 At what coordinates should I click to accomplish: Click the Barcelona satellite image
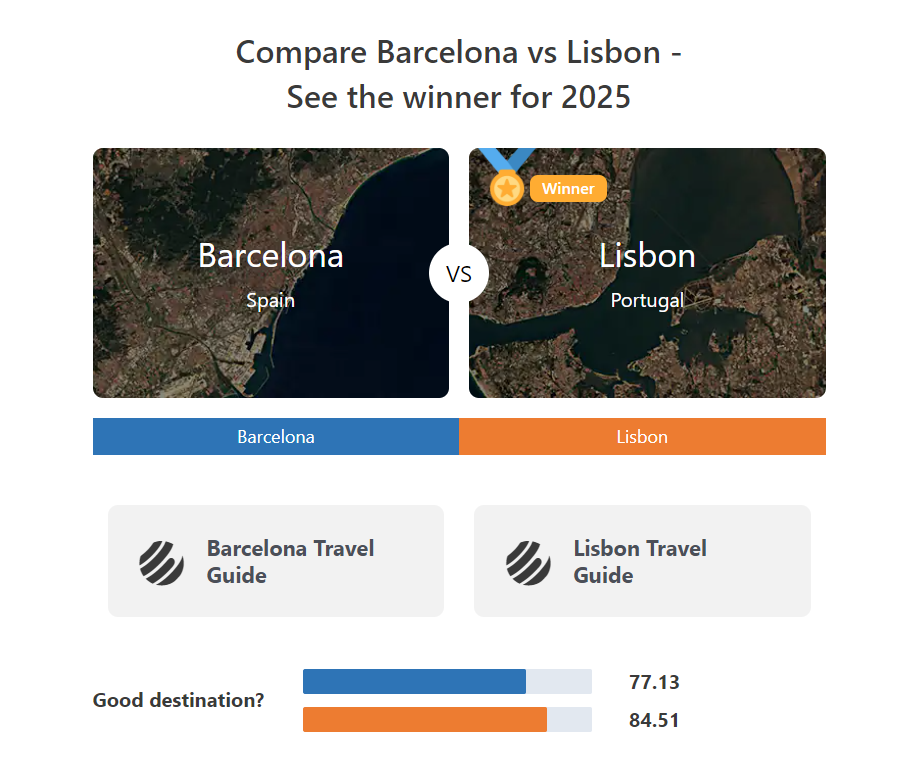point(271,273)
